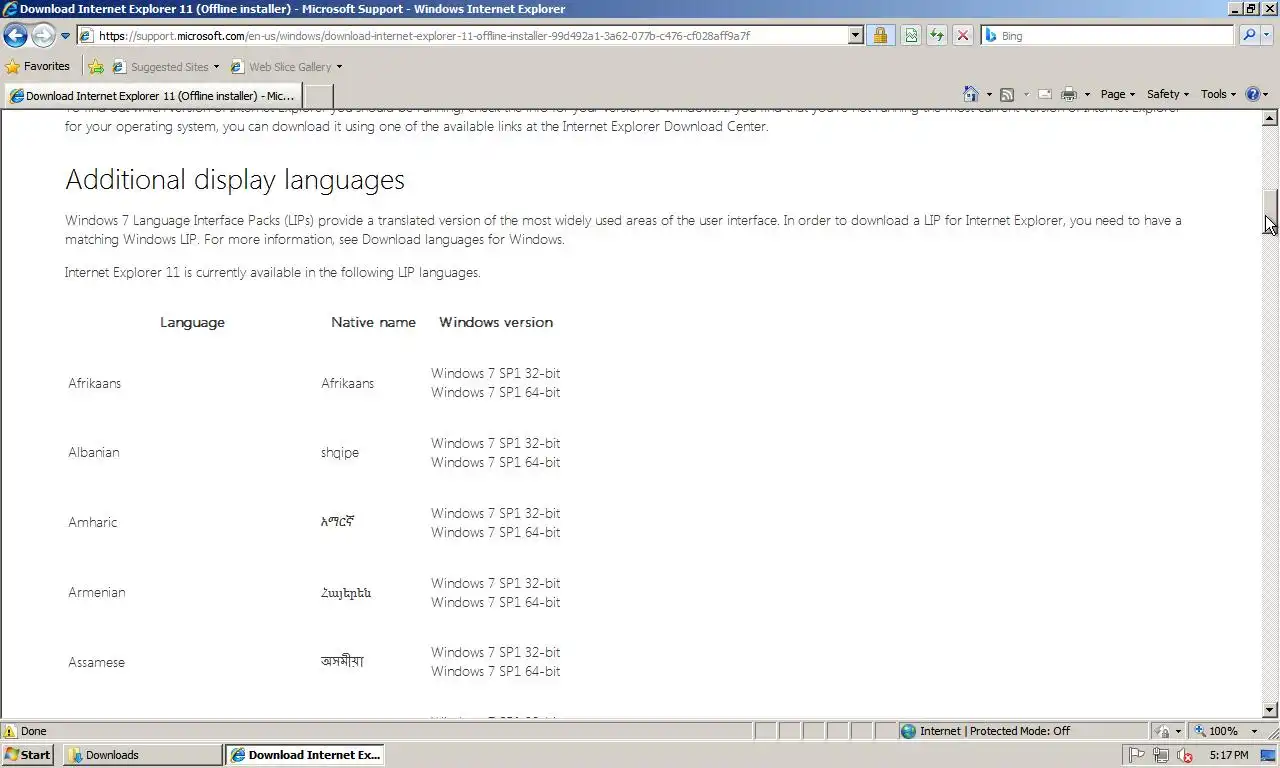The image size is (1280, 768).
Task: Click the 'Native name' column header
Action: [x=373, y=322]
